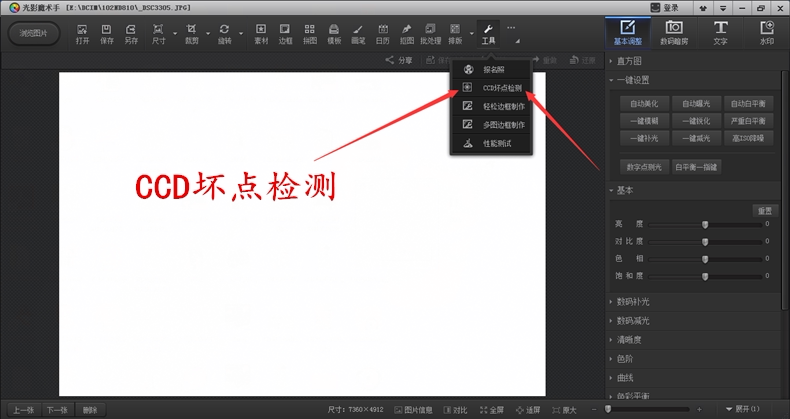790x419 pixels.
Task: Toggle the 对比 compare view
Action: coord(455,410)
